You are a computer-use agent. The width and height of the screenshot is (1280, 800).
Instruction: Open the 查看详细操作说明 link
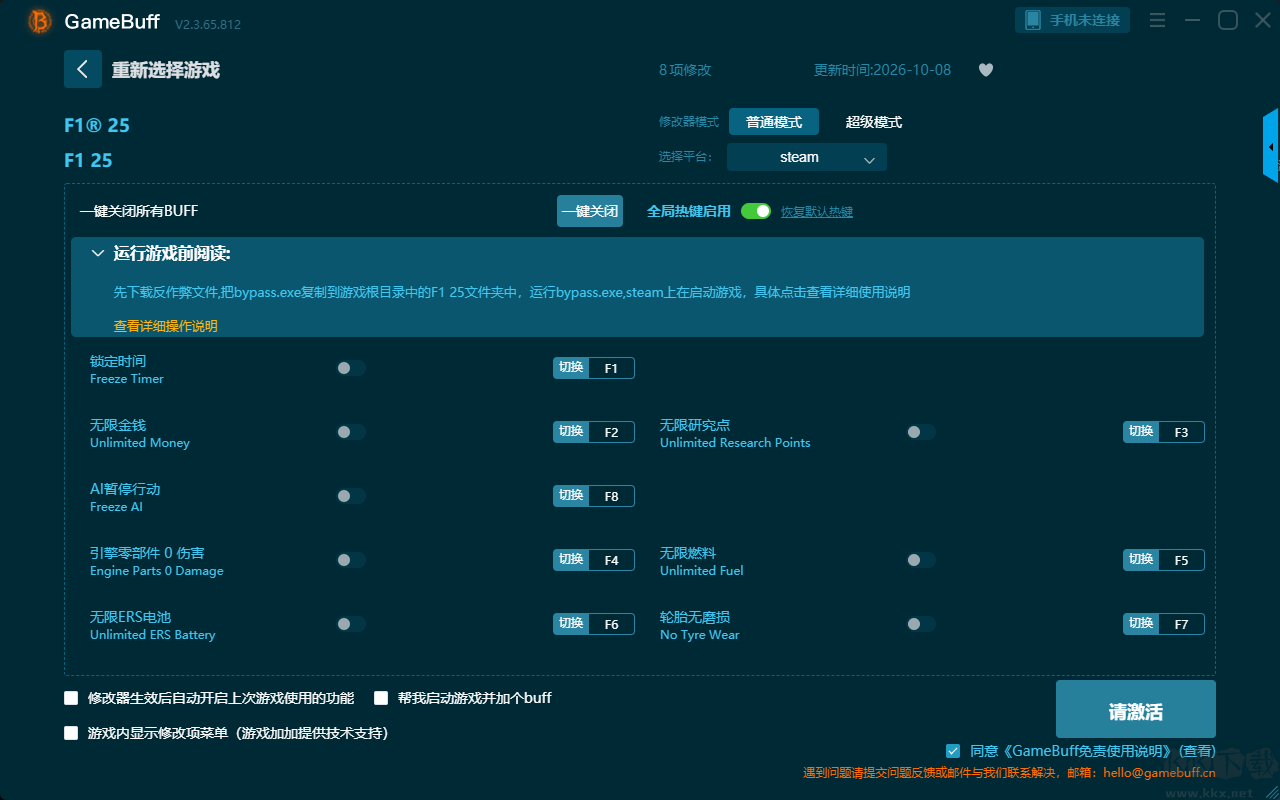pyautogui.click(x=166, y=326)
